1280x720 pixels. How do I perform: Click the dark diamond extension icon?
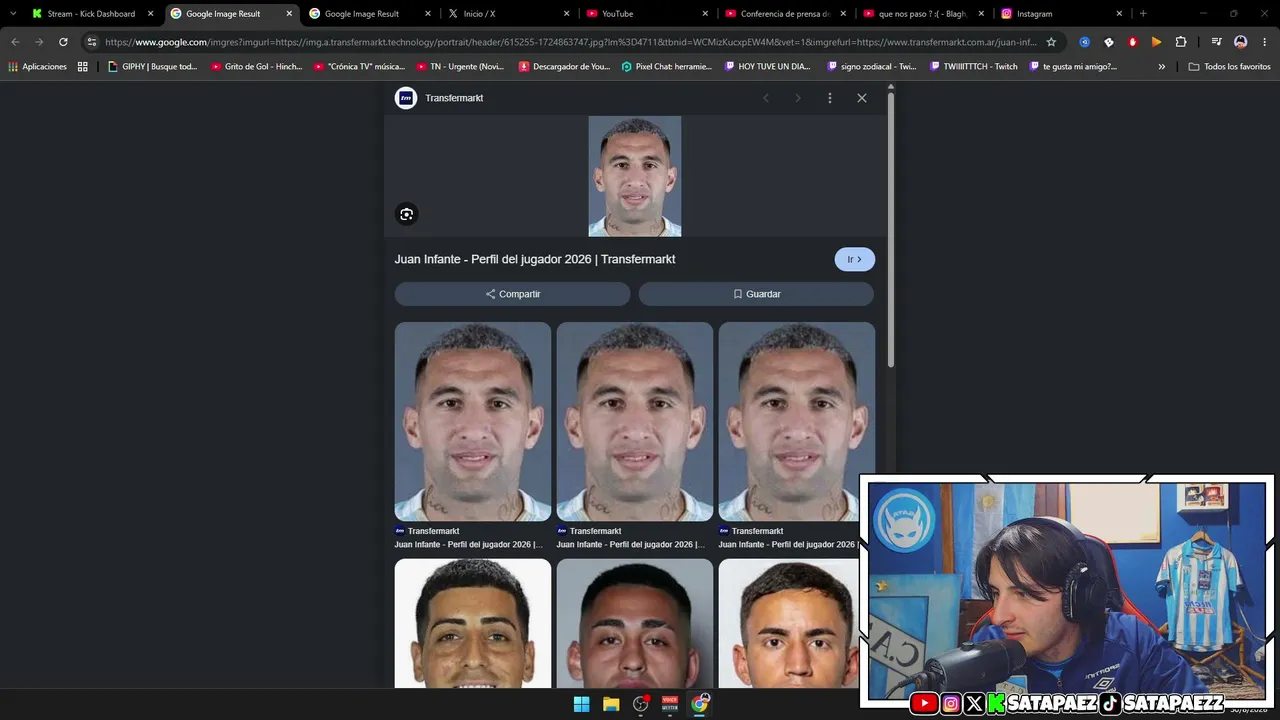point(1109,42)
